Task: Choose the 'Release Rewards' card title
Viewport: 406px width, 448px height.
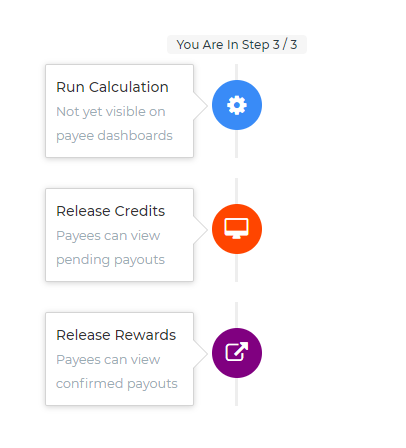Action: [116, 335]
